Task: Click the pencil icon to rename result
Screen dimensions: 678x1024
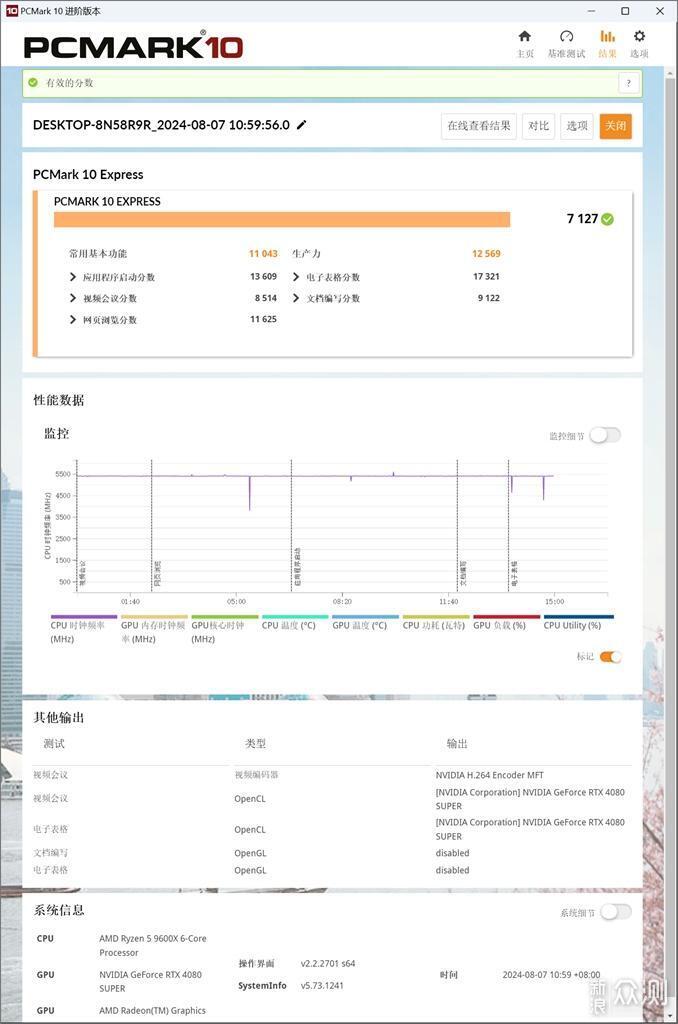Action: (x=301, y=125)
